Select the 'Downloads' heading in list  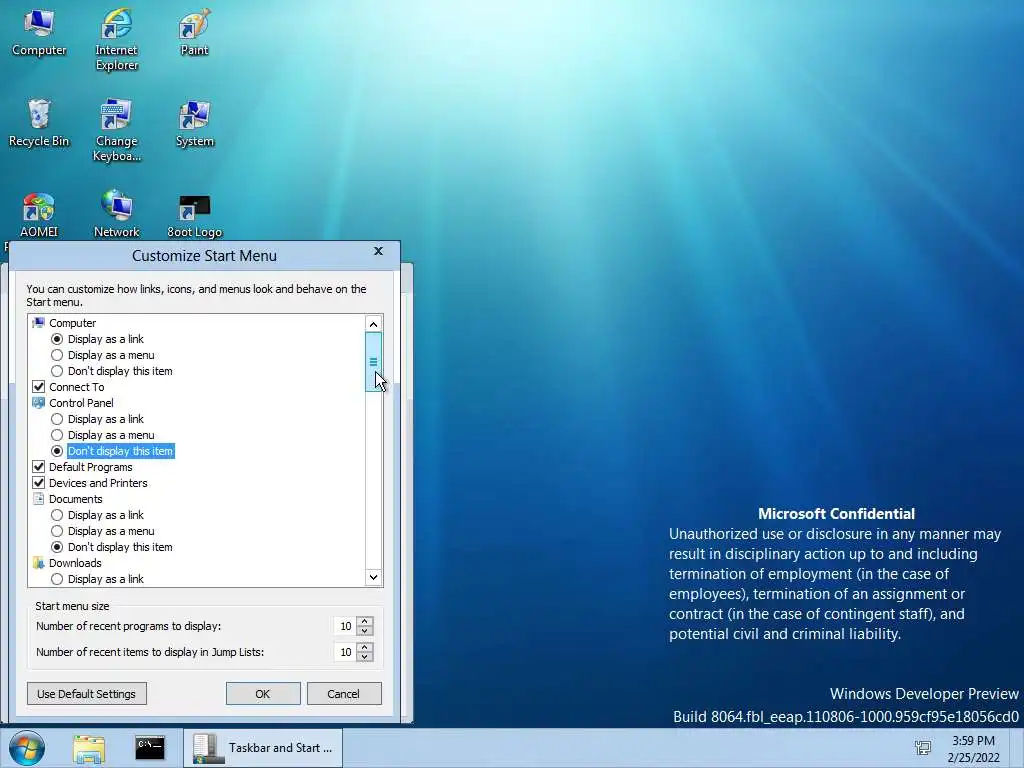(75, 563)
